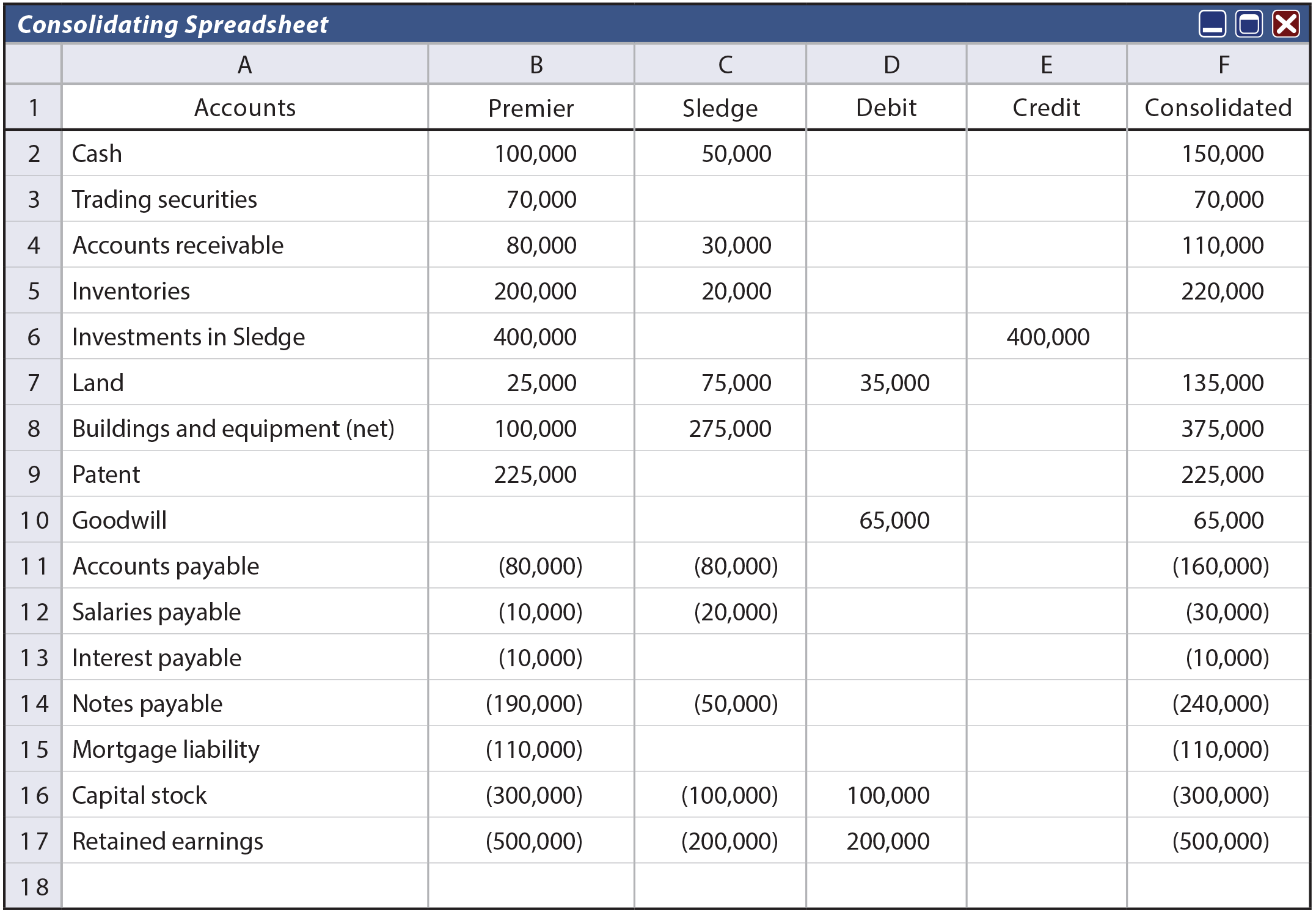Select column B header
This screenshot has height=915, width=1316.
[532, 64]
